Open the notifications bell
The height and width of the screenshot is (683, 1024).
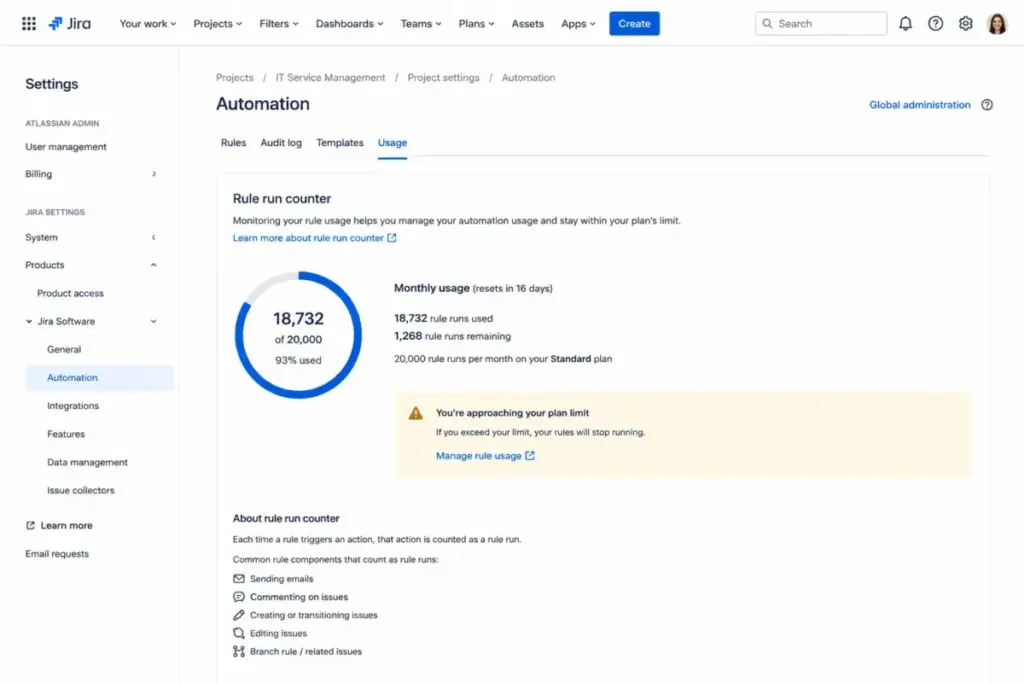pyautogui.click(x=905, y=24)
